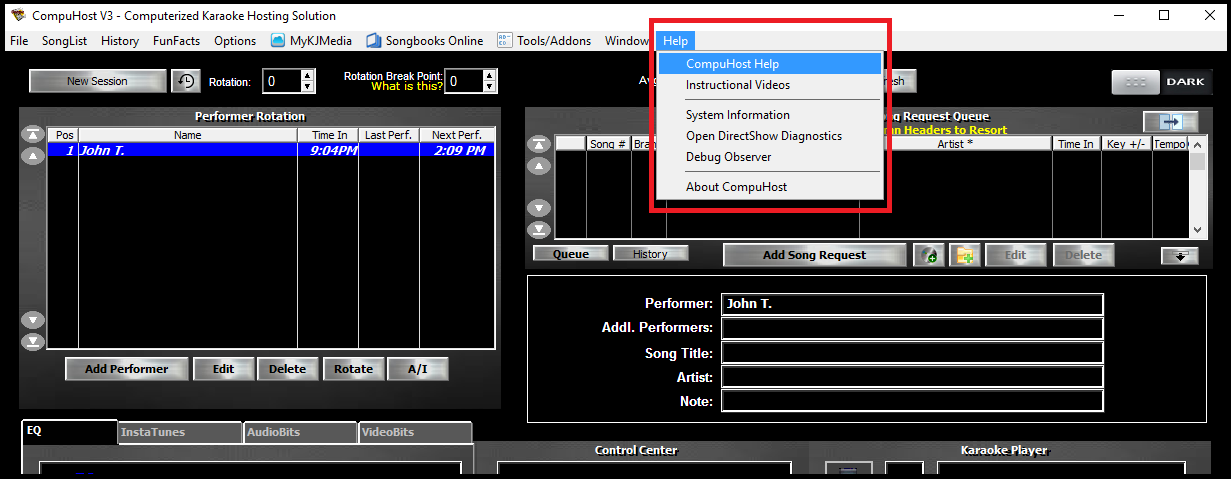1231x479 pixels.
Task: Switch to the History view of queue
Action: [649, 254]
